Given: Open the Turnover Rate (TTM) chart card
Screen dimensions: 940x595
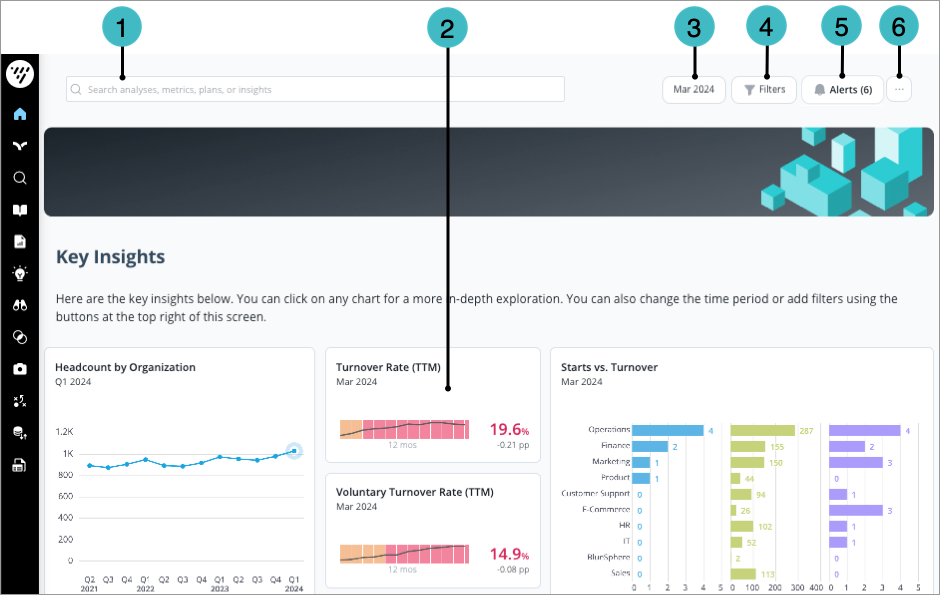Looking at the screenshot, I should (x=433, y=405).
